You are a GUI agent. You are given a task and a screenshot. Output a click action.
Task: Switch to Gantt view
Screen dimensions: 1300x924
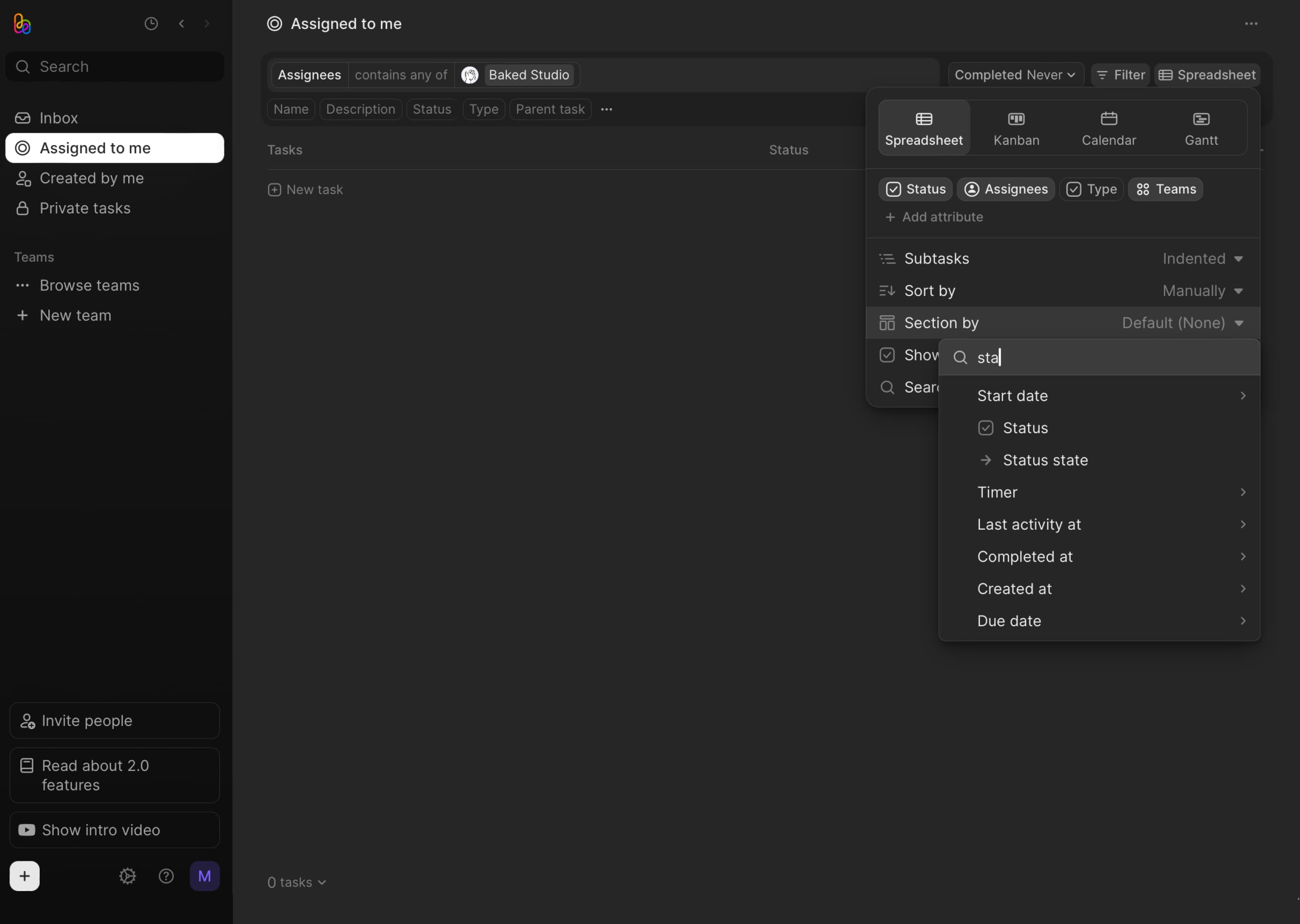(x=1201, y=127)
